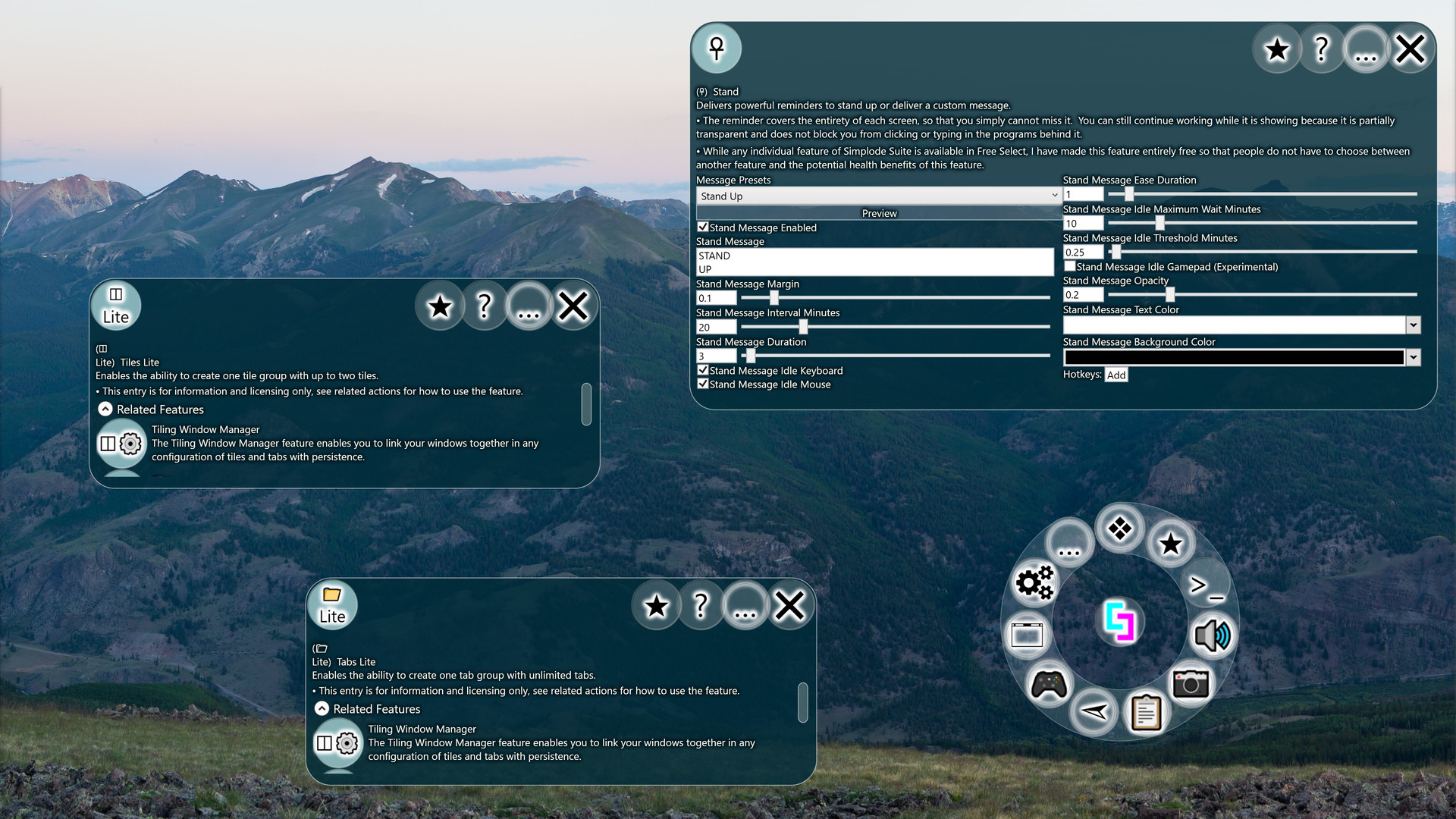1456x819 pixels.
Task: Expand Related Features in Tabs Lite panel
Action: tap(321, 708)
